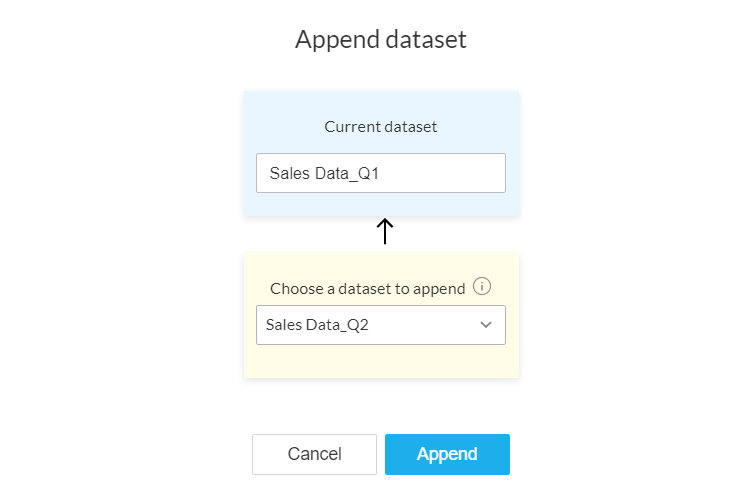Select the Sales Data_Q2 text in dropdown
This screenshot has height=499, width=748.
318,325
